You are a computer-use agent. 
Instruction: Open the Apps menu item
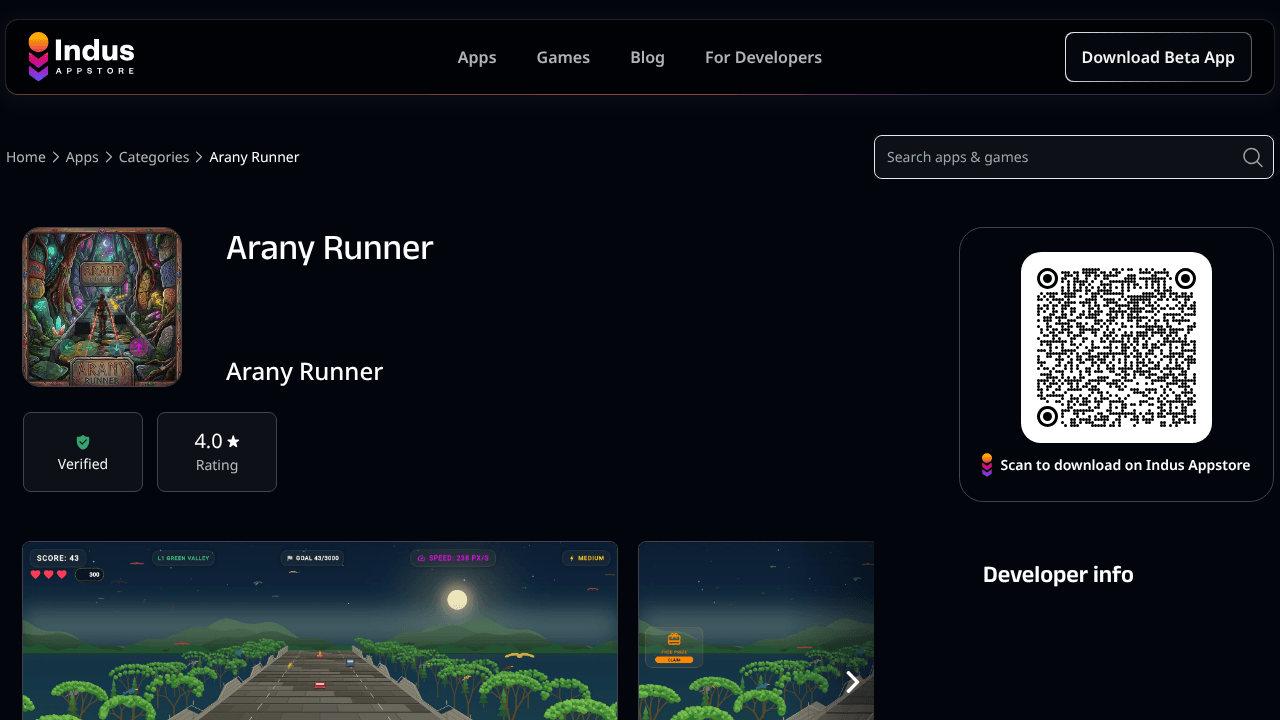[477, 57]
